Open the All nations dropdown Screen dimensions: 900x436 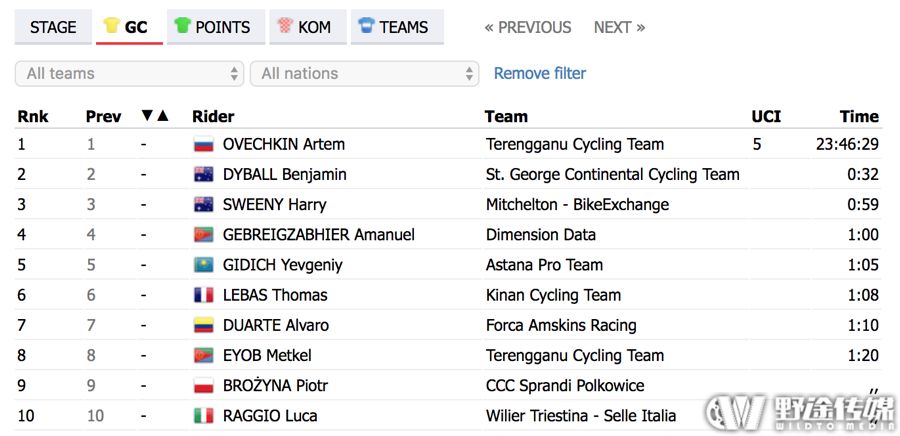(x=364, y=73)
